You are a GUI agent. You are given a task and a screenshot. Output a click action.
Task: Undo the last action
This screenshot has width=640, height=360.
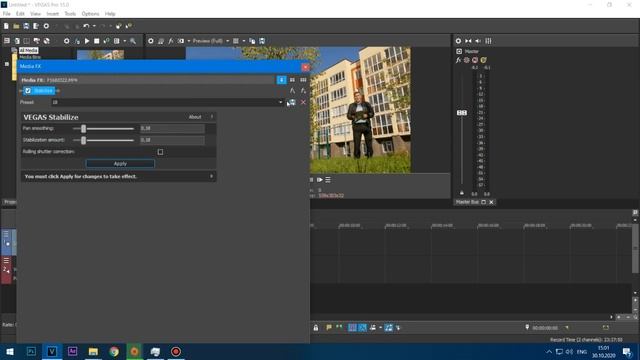pos(86,26)
